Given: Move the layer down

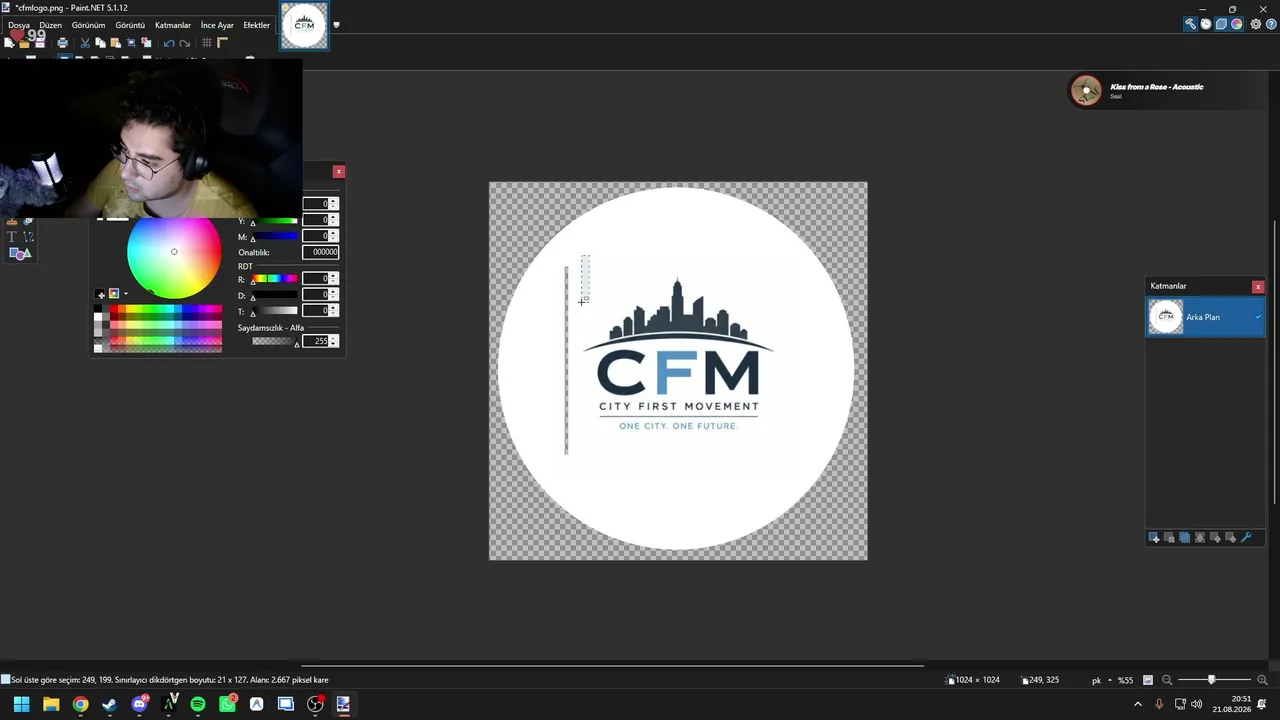Looking at the screenshot, I should point(1231,538).
